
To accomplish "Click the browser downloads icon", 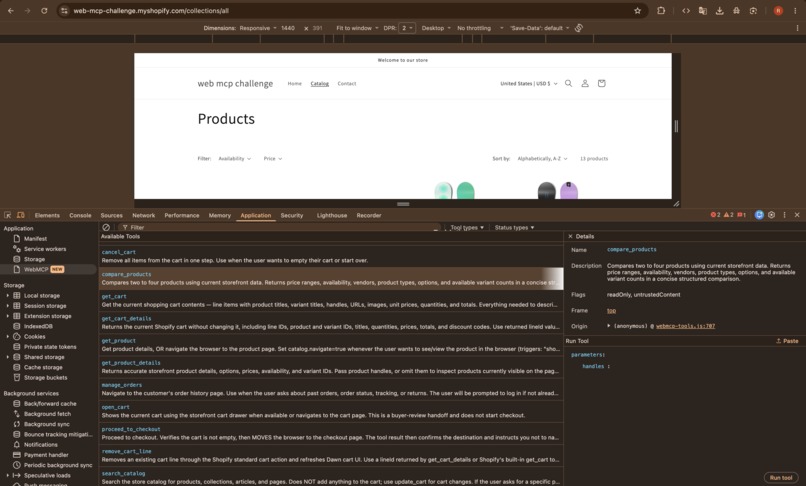I will click(x=720, y=10).
